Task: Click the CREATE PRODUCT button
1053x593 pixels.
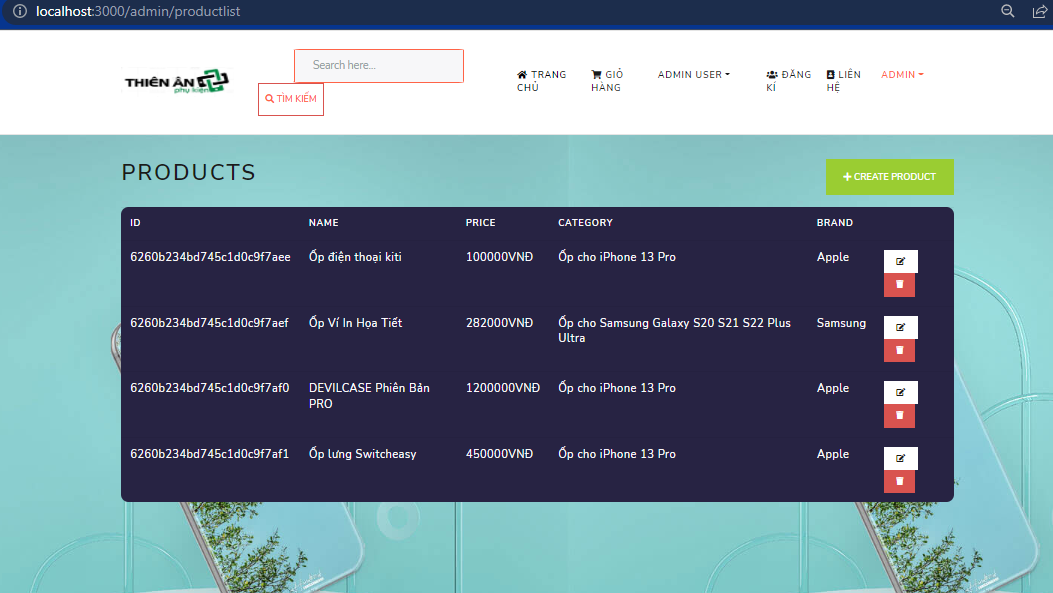Action: tap(889, 177)
